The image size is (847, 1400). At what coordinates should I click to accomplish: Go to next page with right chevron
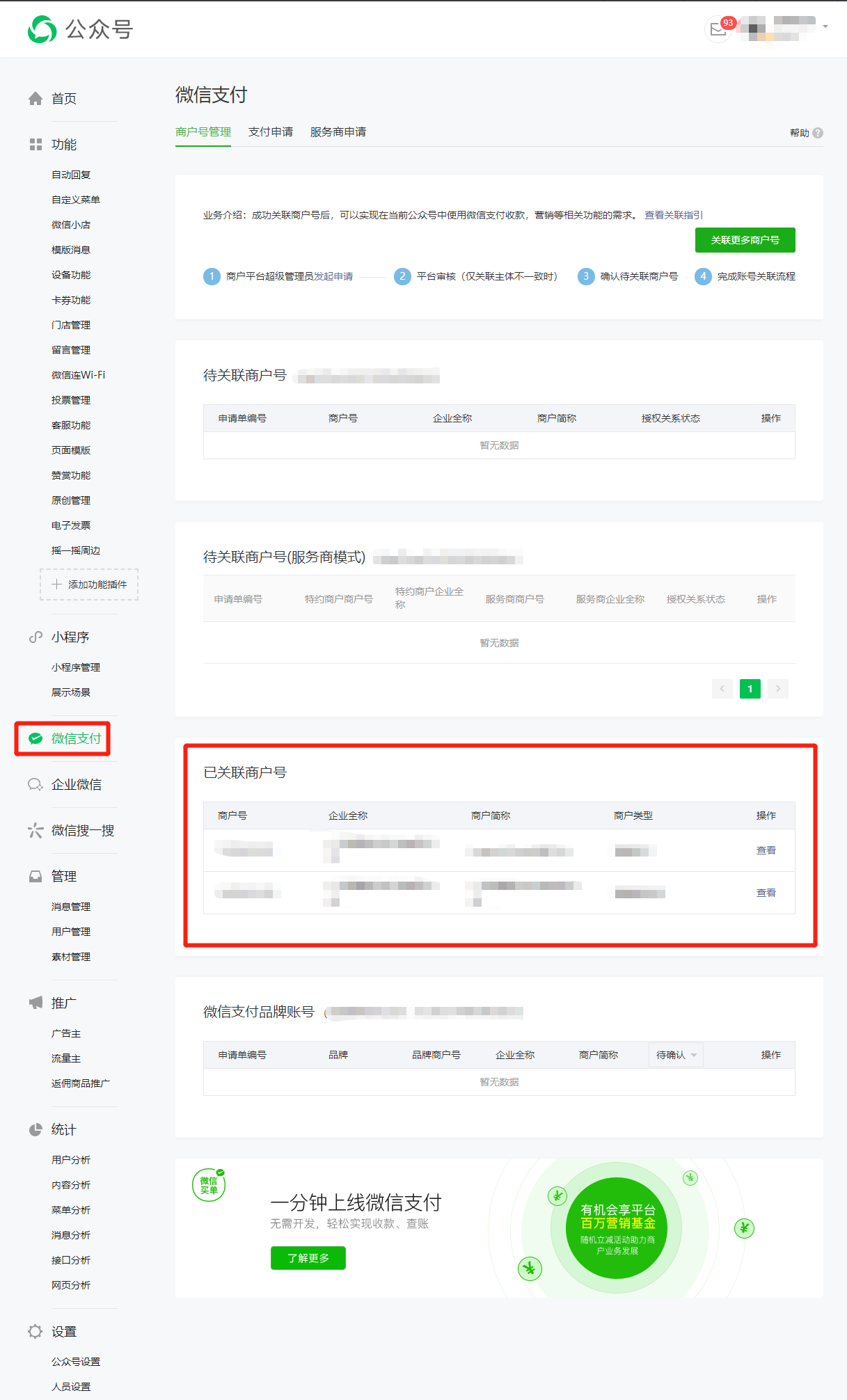777,689
